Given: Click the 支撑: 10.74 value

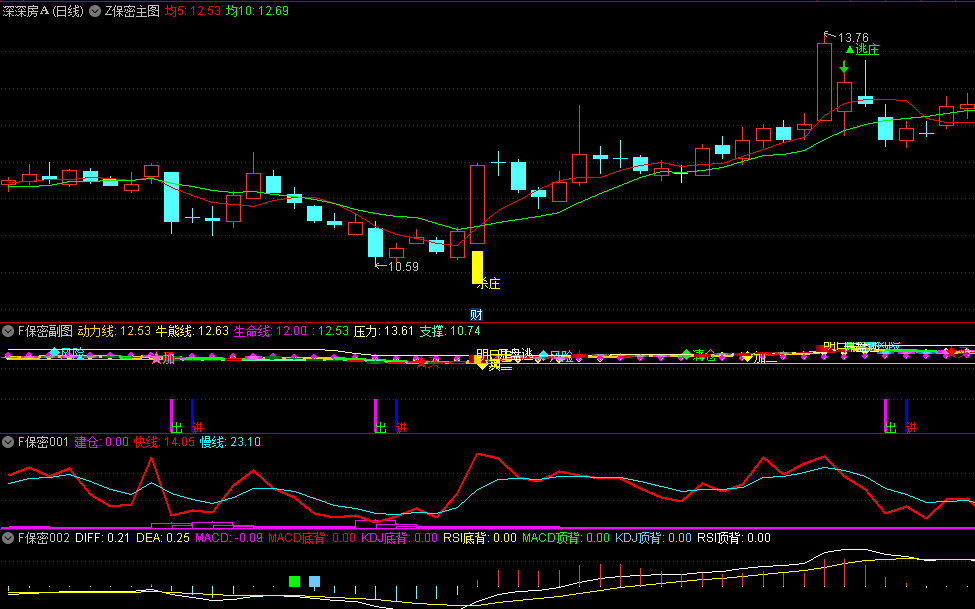Looking at the screenshot, I should [450, 331].
